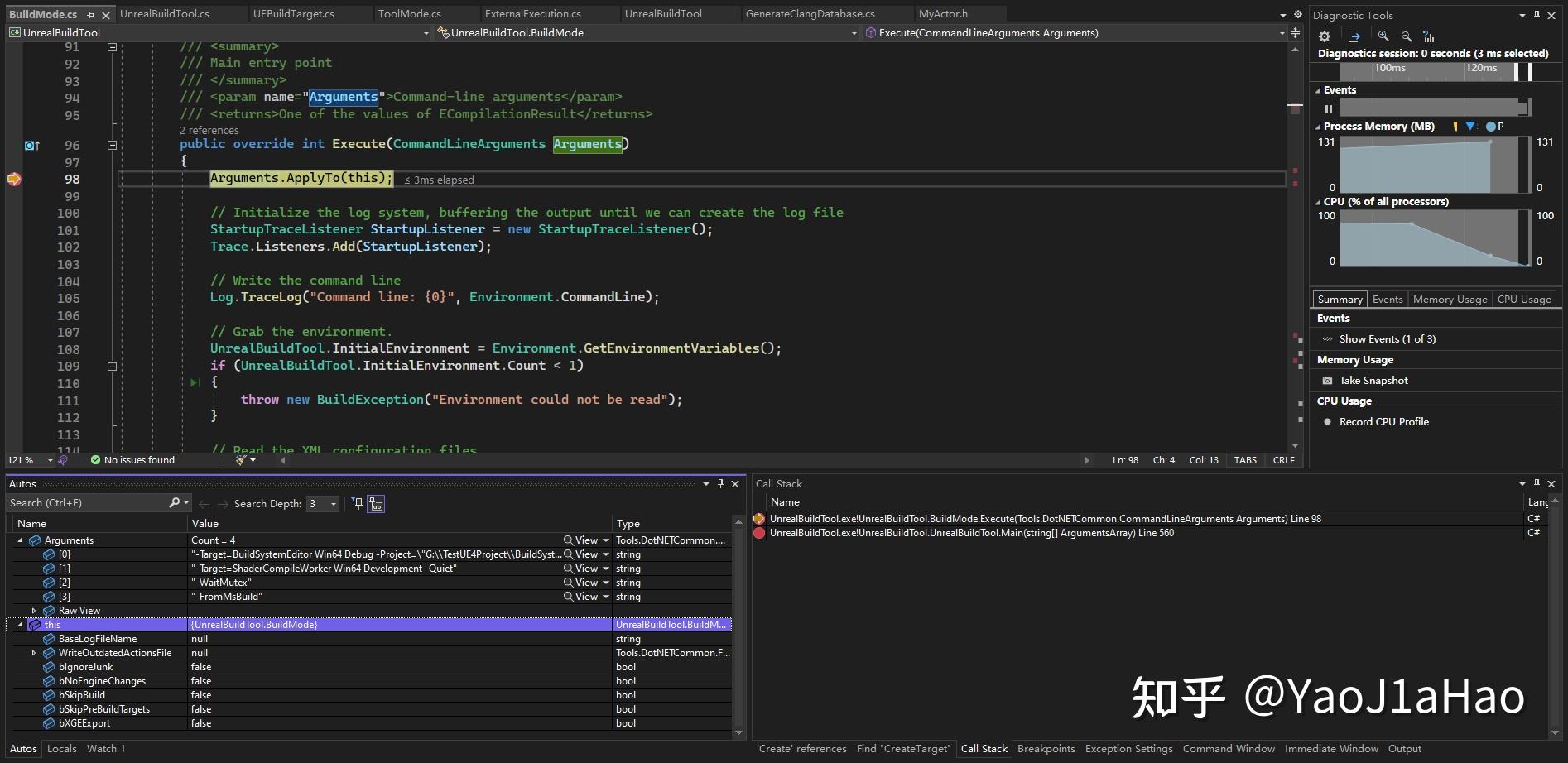
Task: Clear the Autos search box magnifier
Action: [x=175, y=502]
